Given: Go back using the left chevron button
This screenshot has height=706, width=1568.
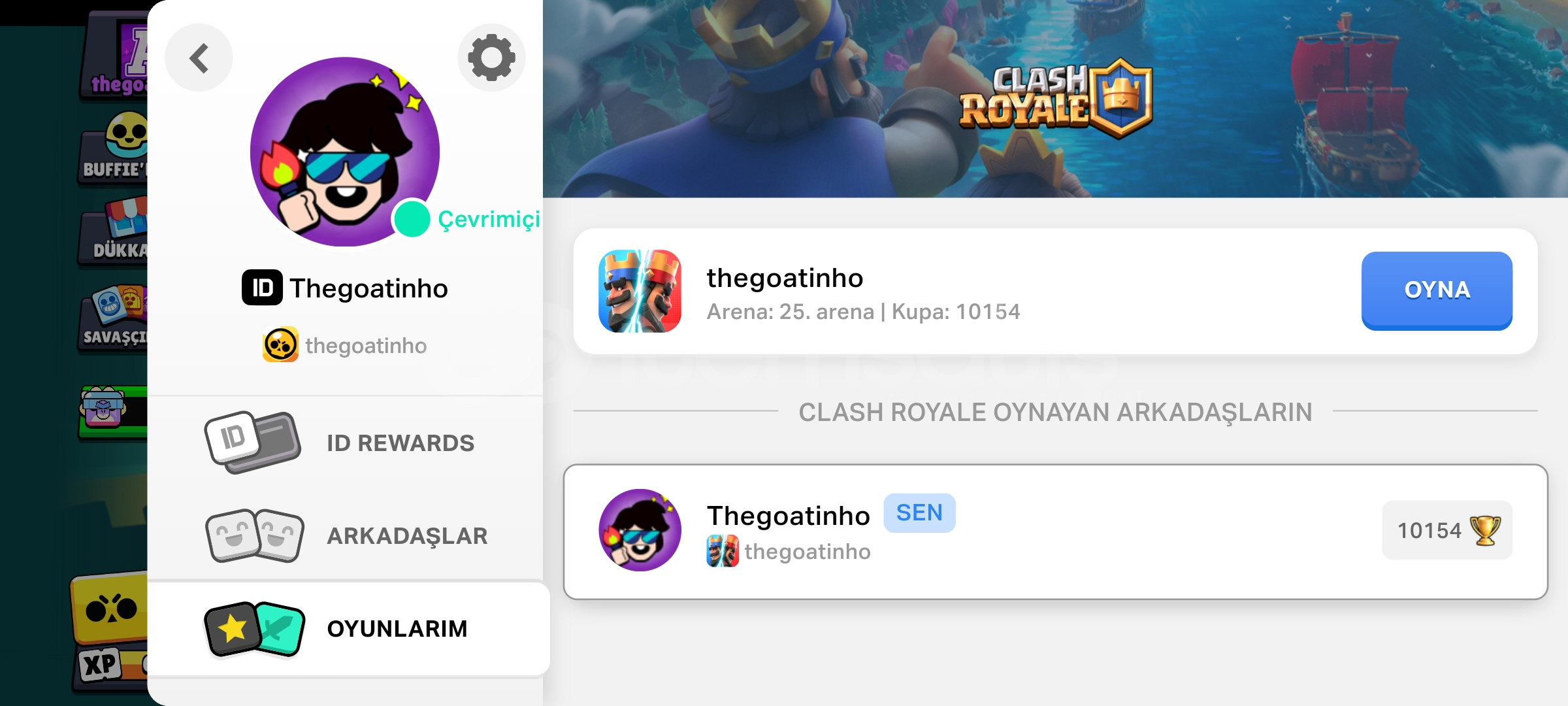Looking at the screenshot, I should (x=199, y=58).
